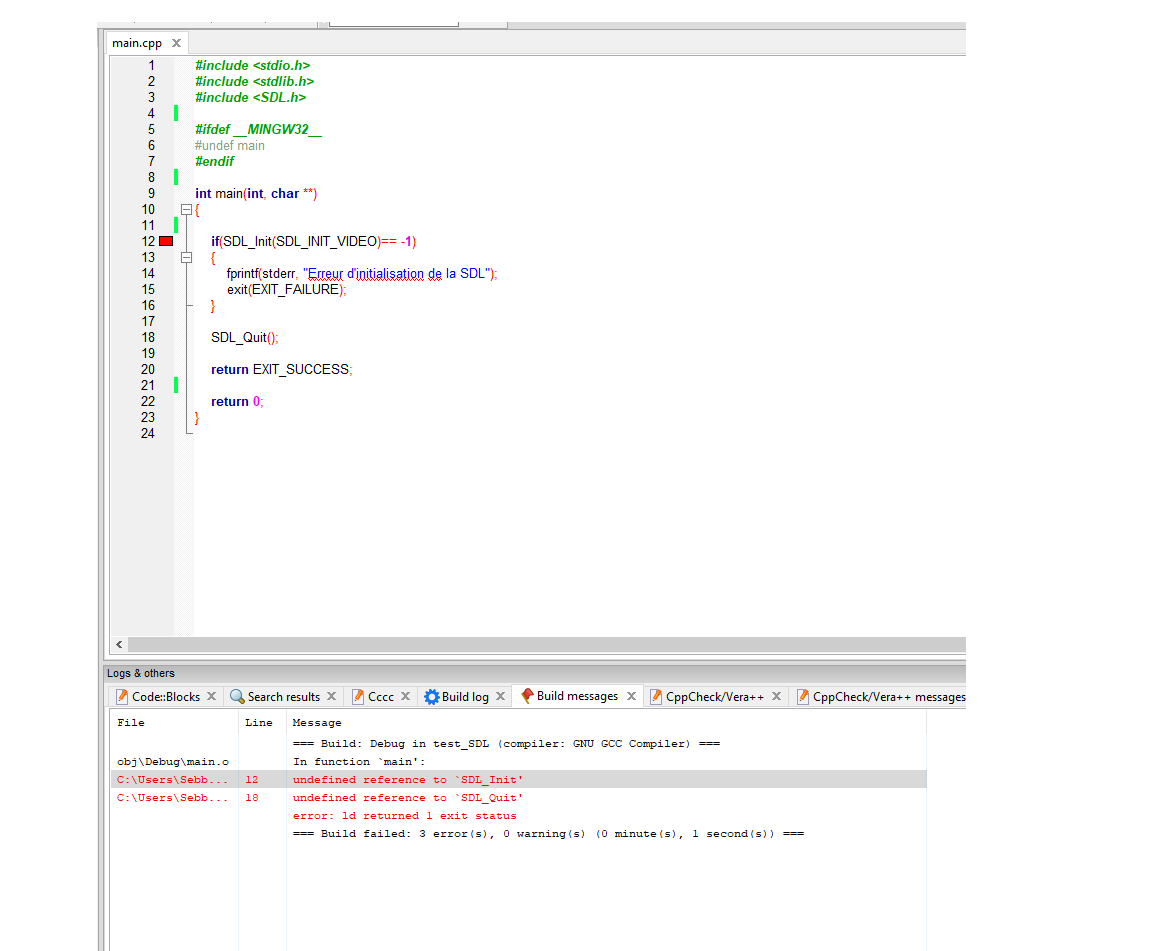Close the Code::Blocks log tab
This screenshot has height=951, width=1152.
pos(212,696)
